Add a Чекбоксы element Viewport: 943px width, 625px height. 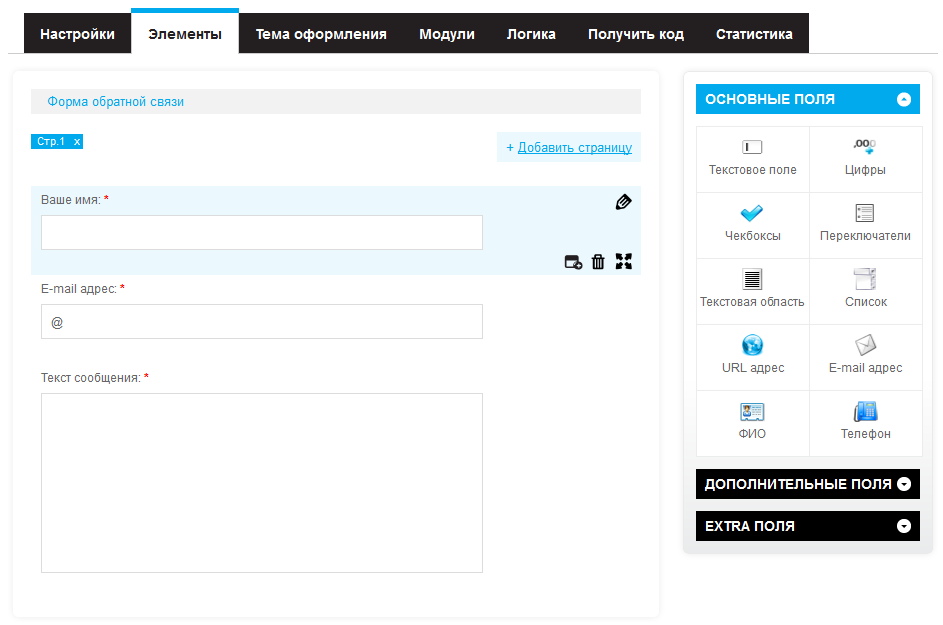(752, 225)
